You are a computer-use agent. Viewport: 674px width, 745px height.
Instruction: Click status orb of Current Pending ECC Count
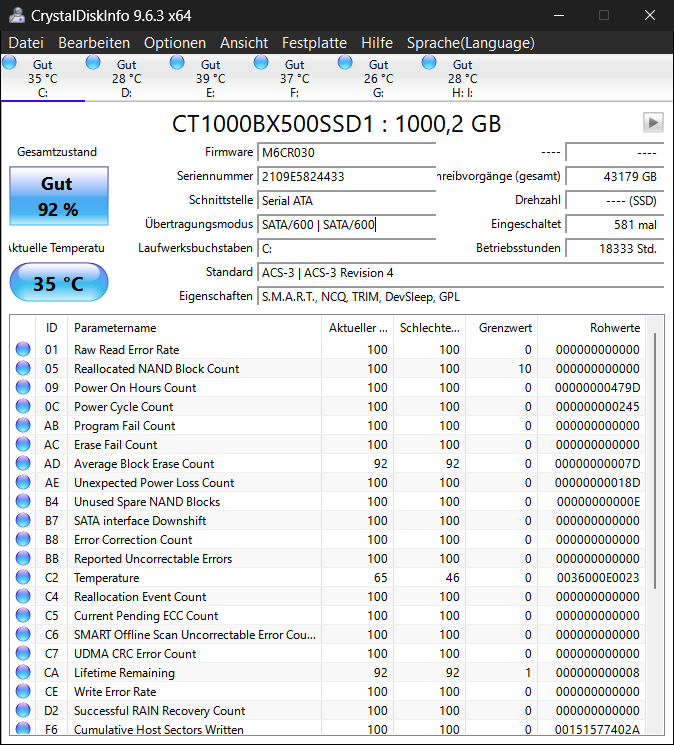[23, 615]
